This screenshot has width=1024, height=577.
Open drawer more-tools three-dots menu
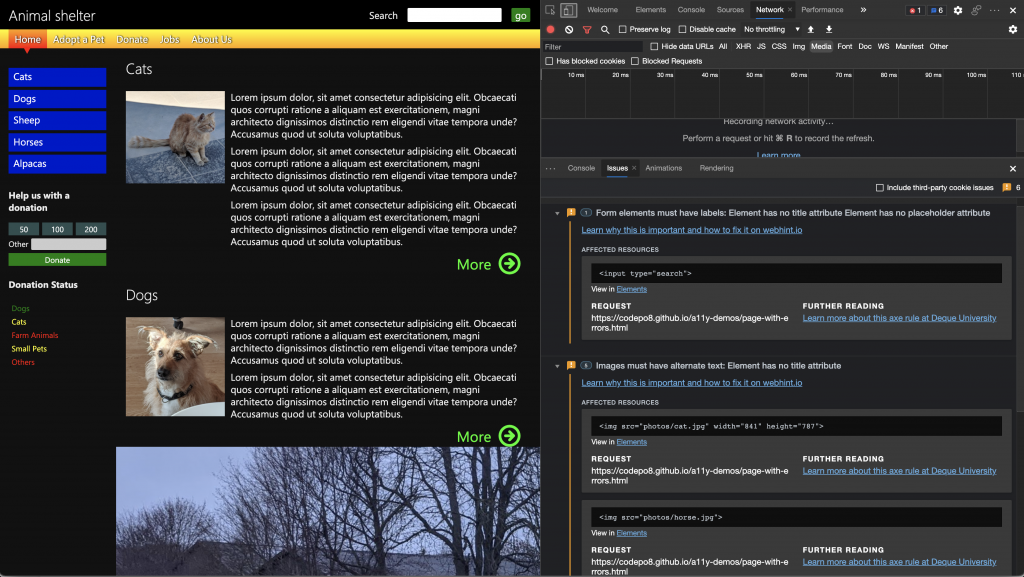click(x=551, y=168)
